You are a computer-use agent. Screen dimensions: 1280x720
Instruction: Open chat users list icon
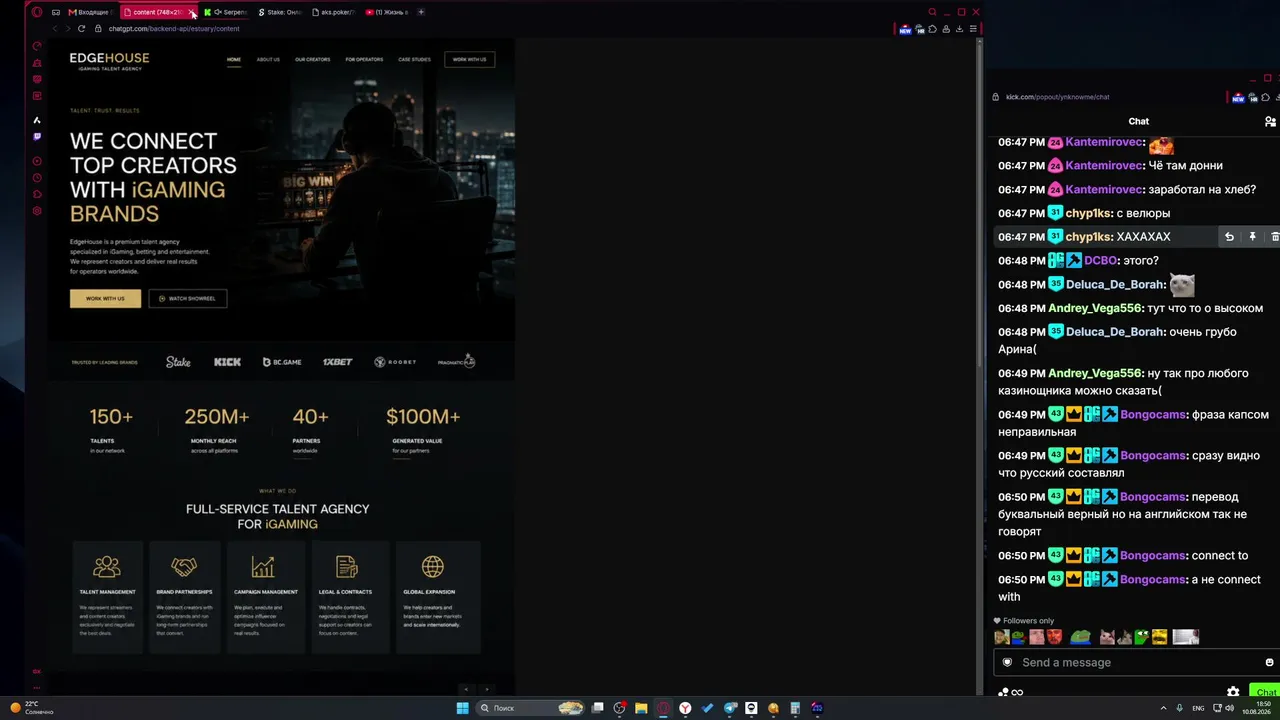click(1270, 121)
